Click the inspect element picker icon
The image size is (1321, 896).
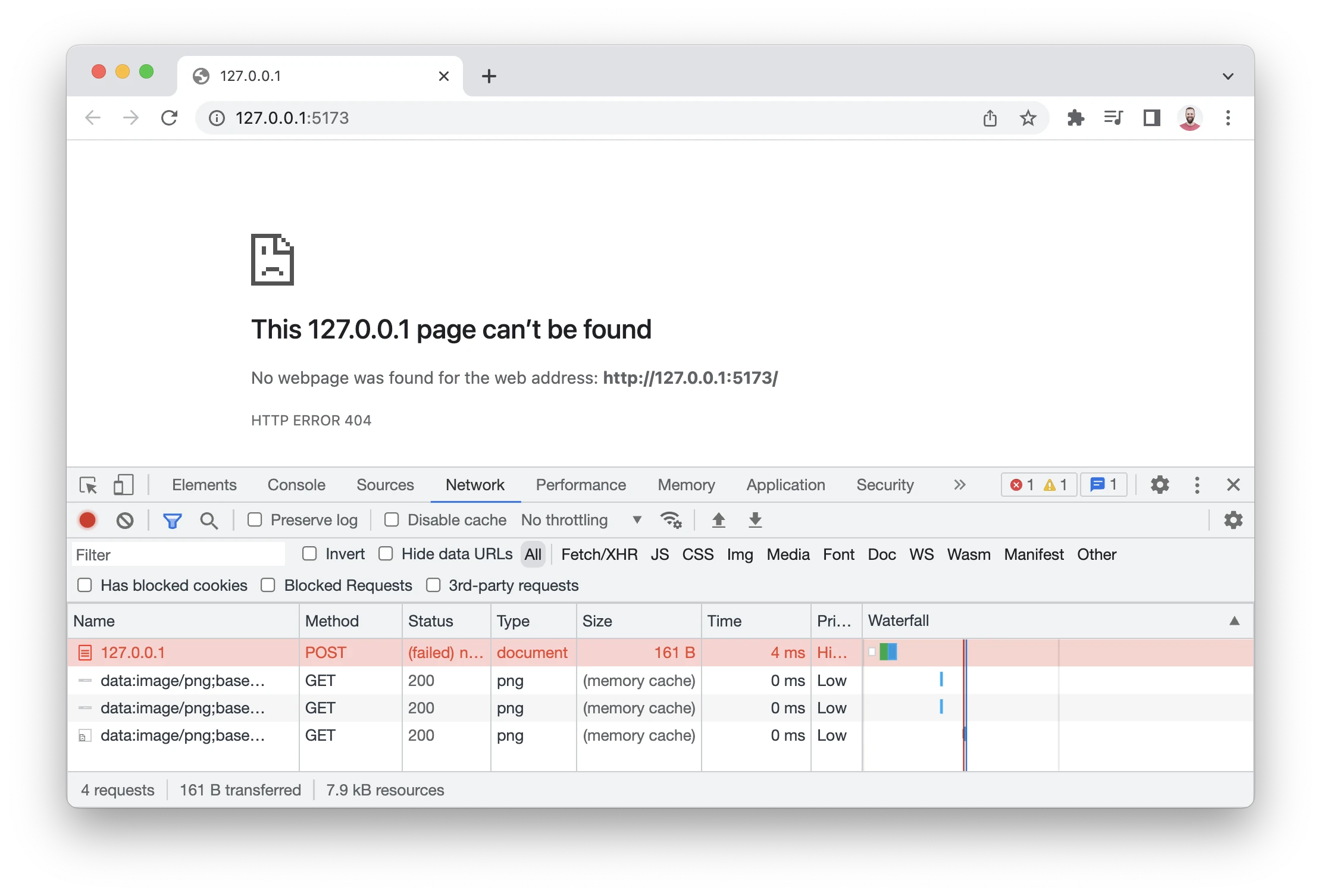coord(88,485)
